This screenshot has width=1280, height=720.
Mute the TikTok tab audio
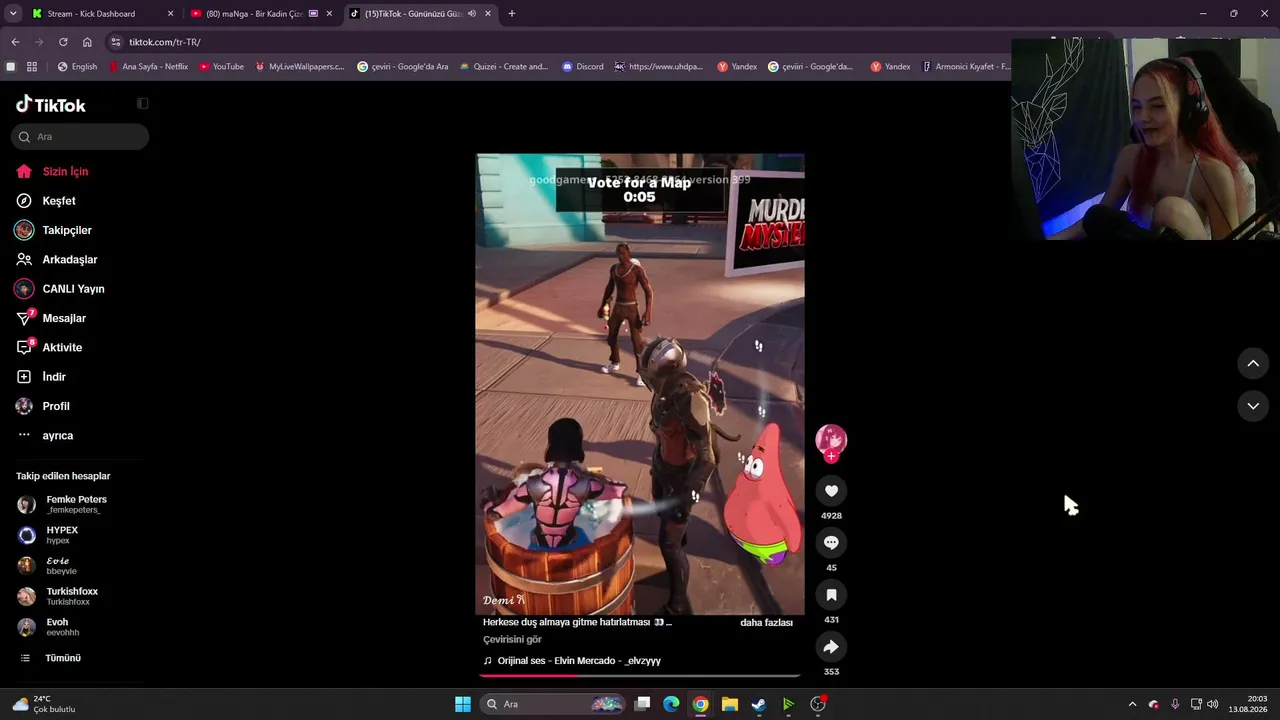(x=472, y=14)
